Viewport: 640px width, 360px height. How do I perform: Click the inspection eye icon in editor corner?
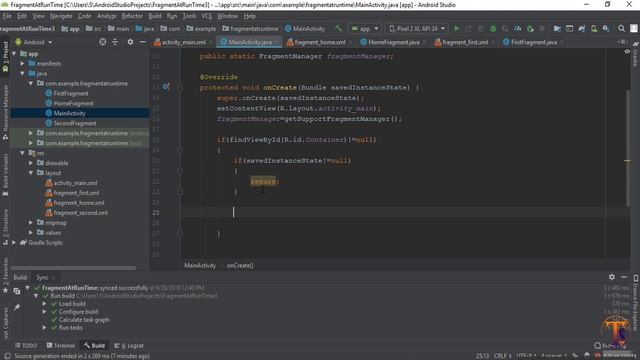(x=627, y=52)
